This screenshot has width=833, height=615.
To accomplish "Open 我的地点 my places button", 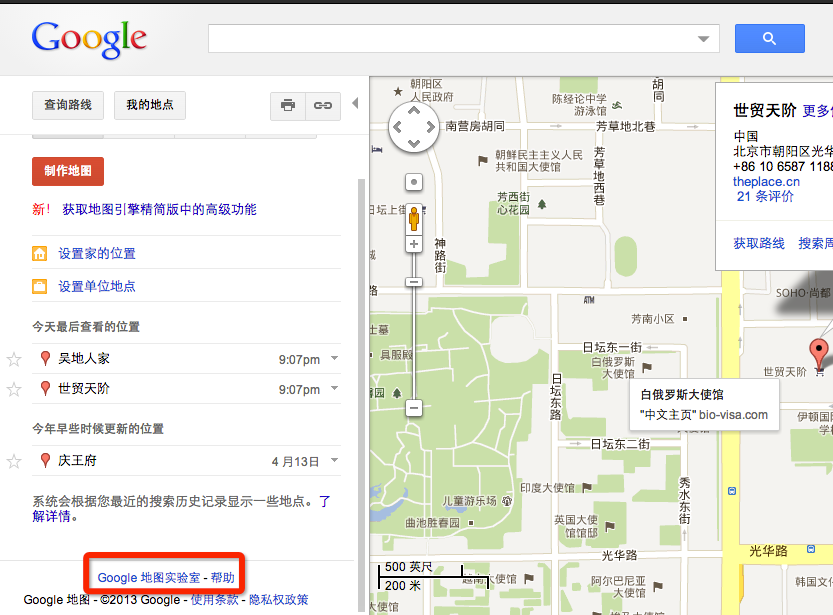I will pos(150,105).
